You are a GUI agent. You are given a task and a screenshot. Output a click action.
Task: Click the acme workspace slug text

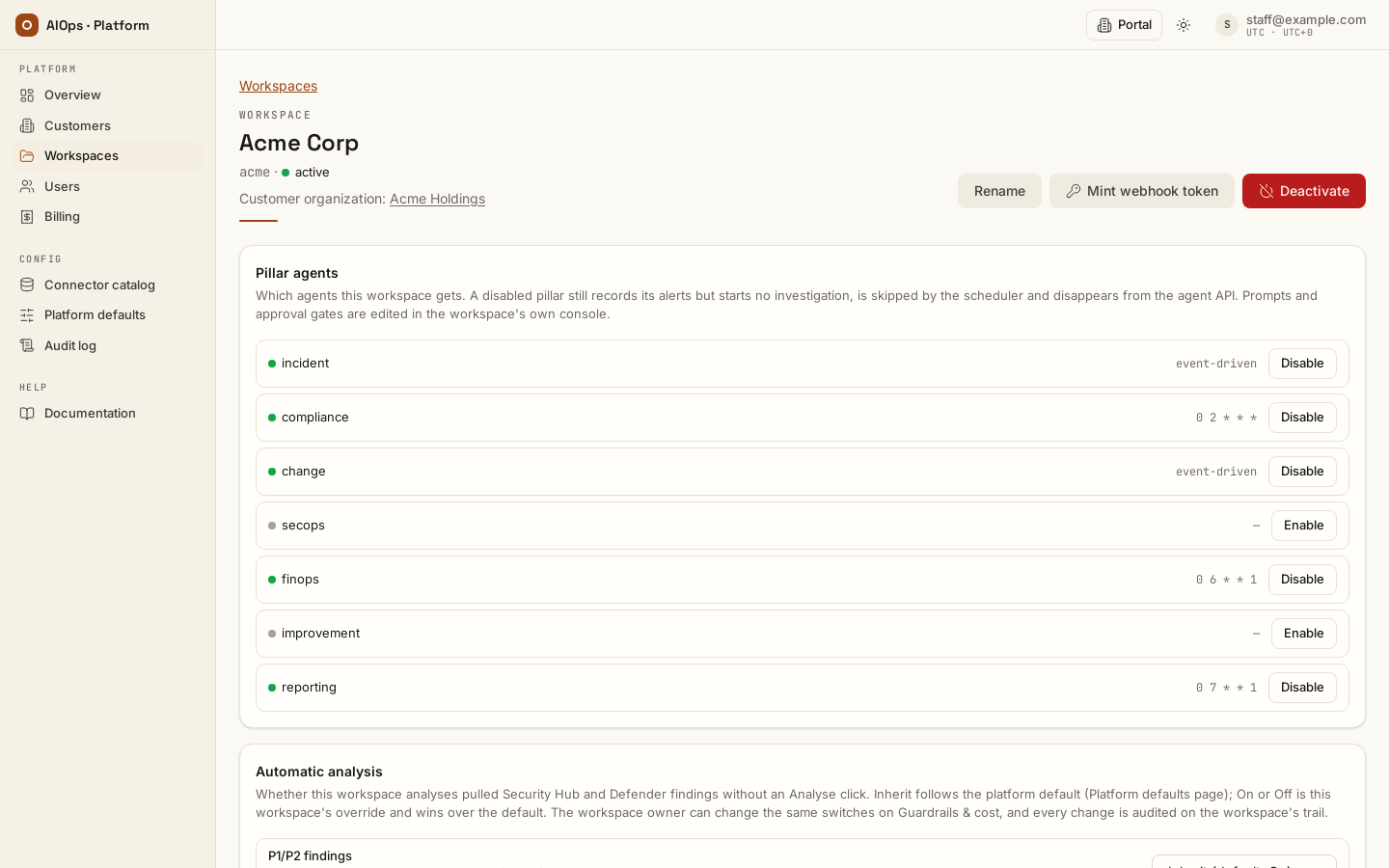[255, 173]
